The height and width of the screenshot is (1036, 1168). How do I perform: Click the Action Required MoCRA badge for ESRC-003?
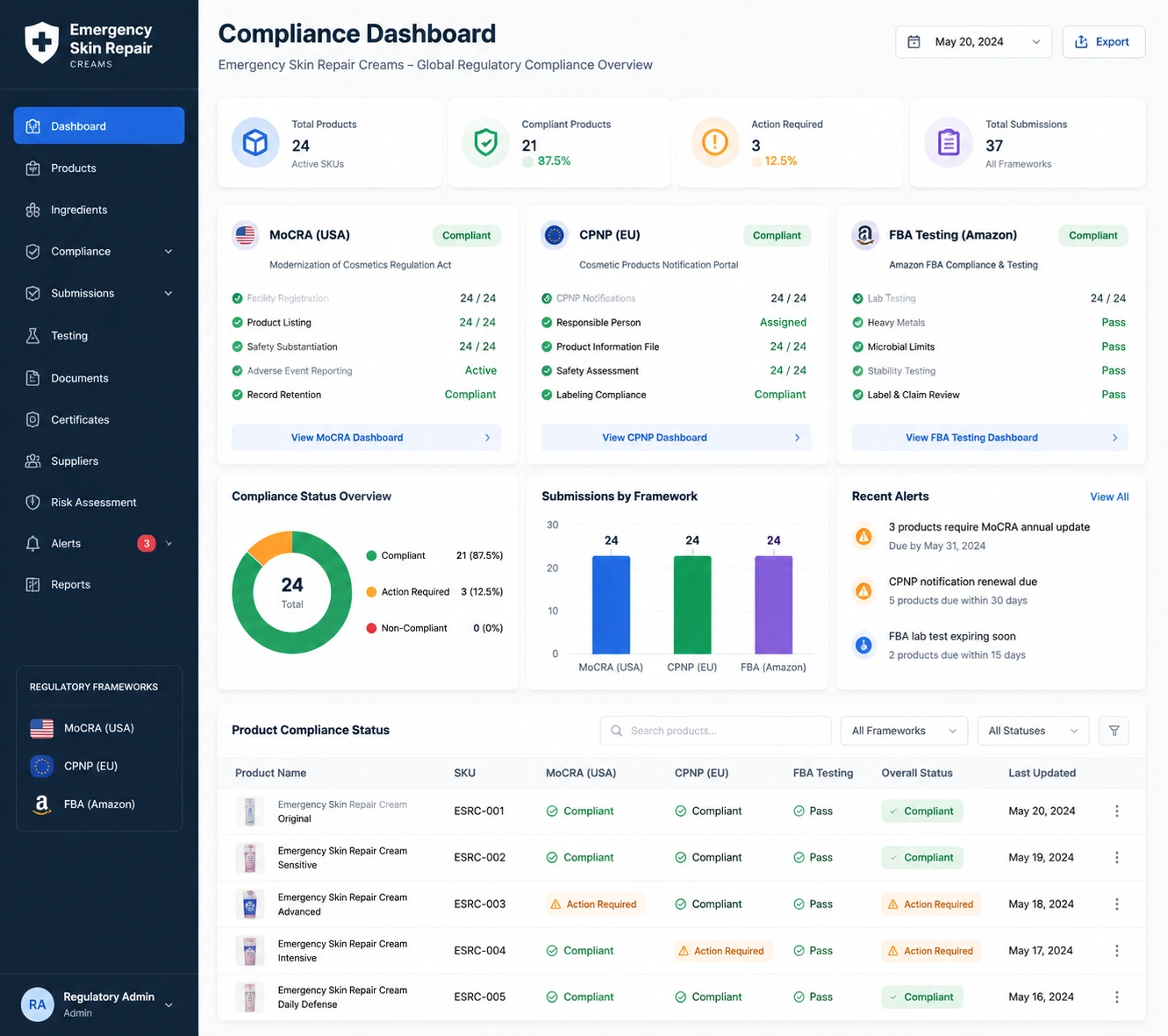594,904
